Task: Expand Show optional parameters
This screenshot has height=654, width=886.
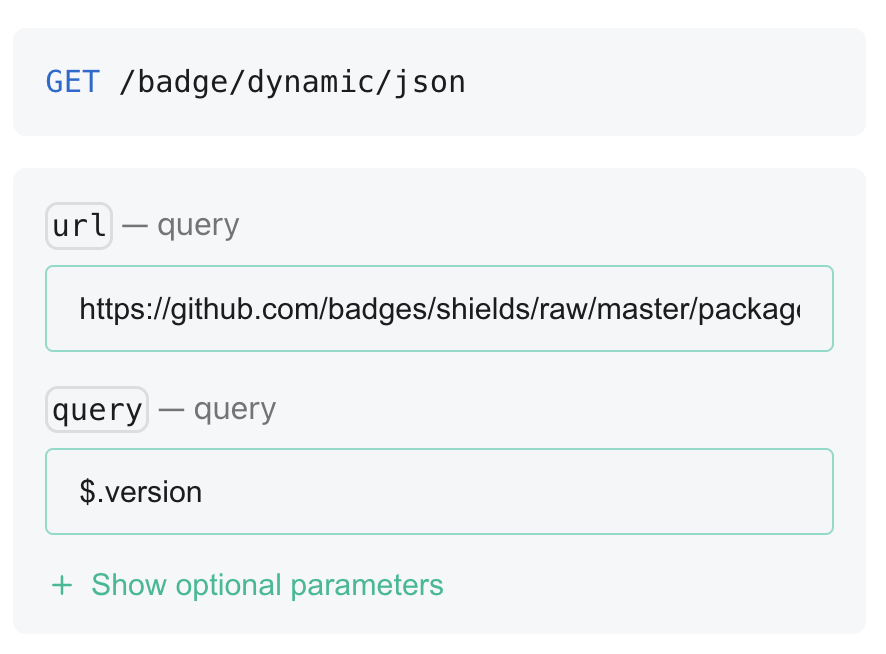Action: (x=266, y=585)
